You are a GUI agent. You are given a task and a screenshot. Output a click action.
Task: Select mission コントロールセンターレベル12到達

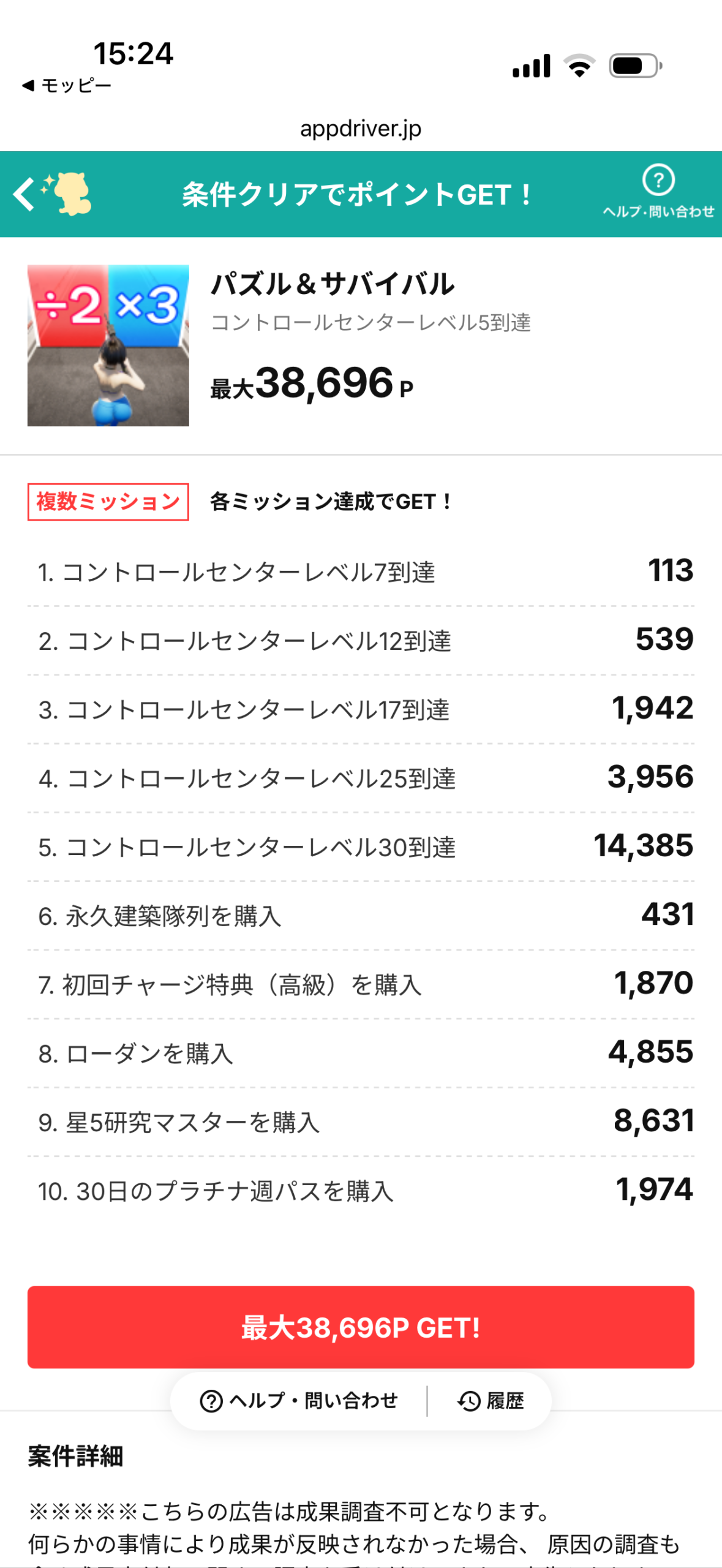coord(245,641)
